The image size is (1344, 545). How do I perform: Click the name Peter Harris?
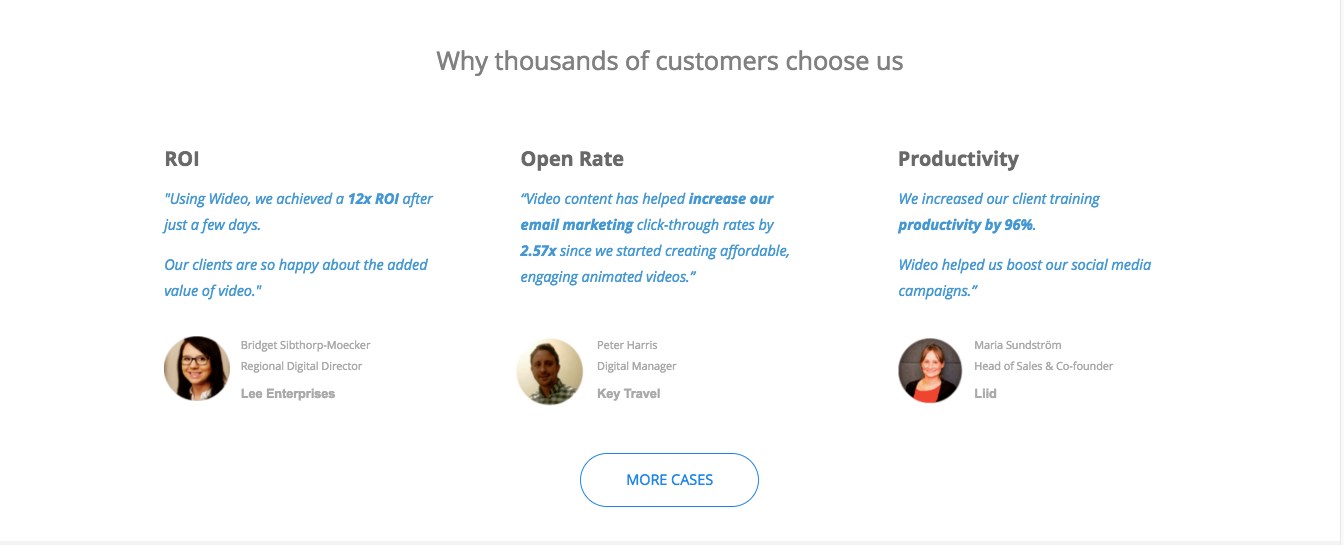tap(627, 345)
